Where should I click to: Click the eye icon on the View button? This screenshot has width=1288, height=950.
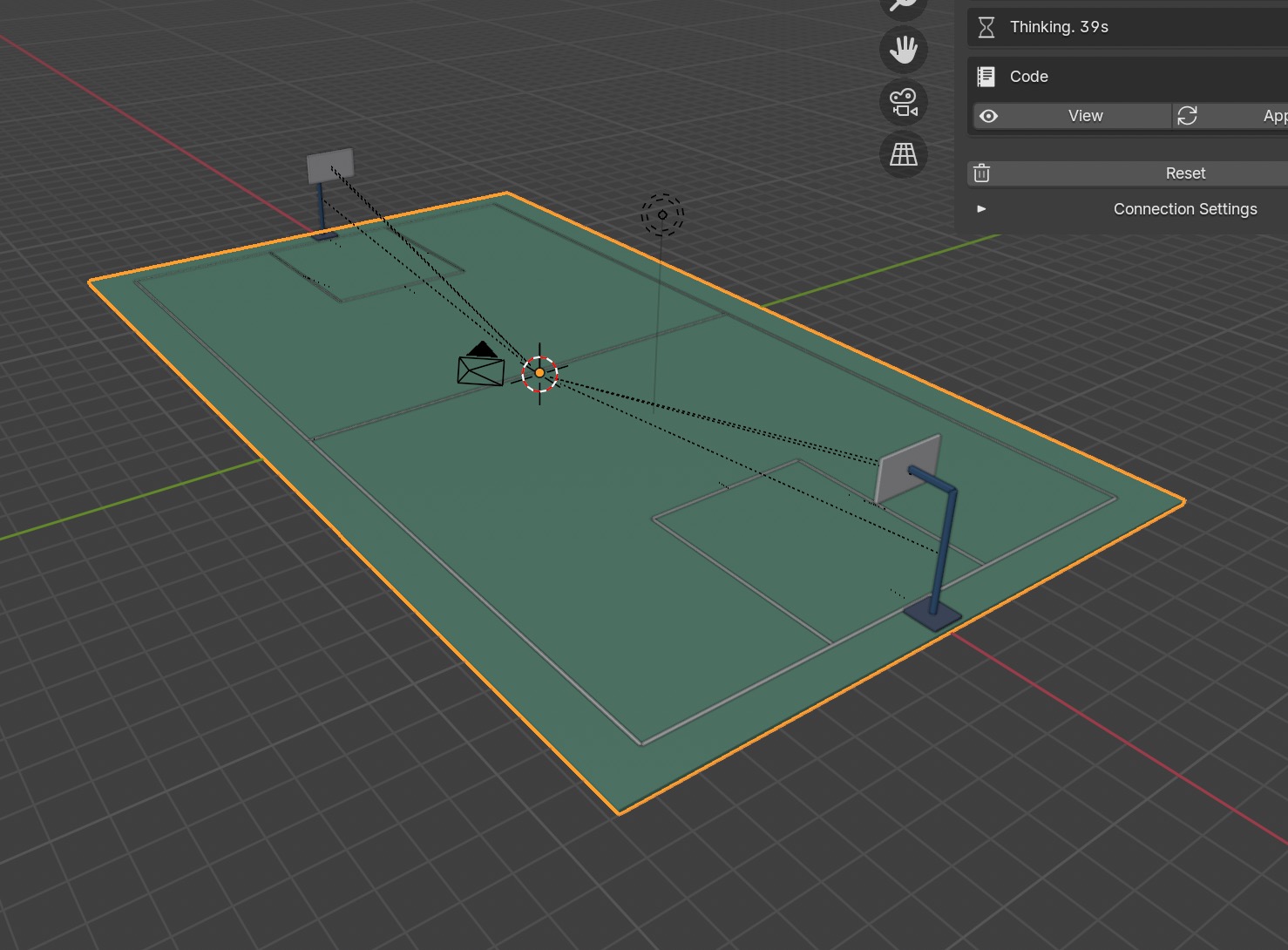point(988,116)
